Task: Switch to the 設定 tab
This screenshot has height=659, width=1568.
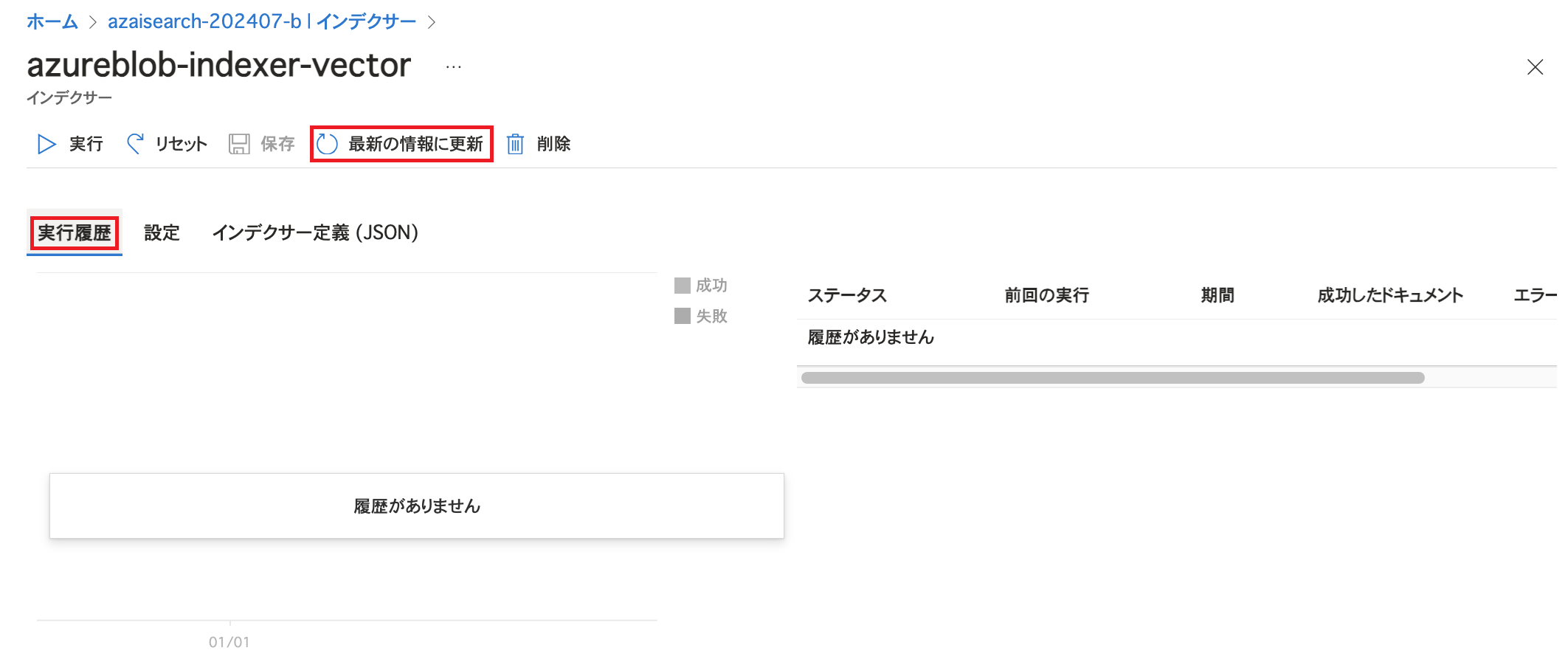Action: point(162,233)
